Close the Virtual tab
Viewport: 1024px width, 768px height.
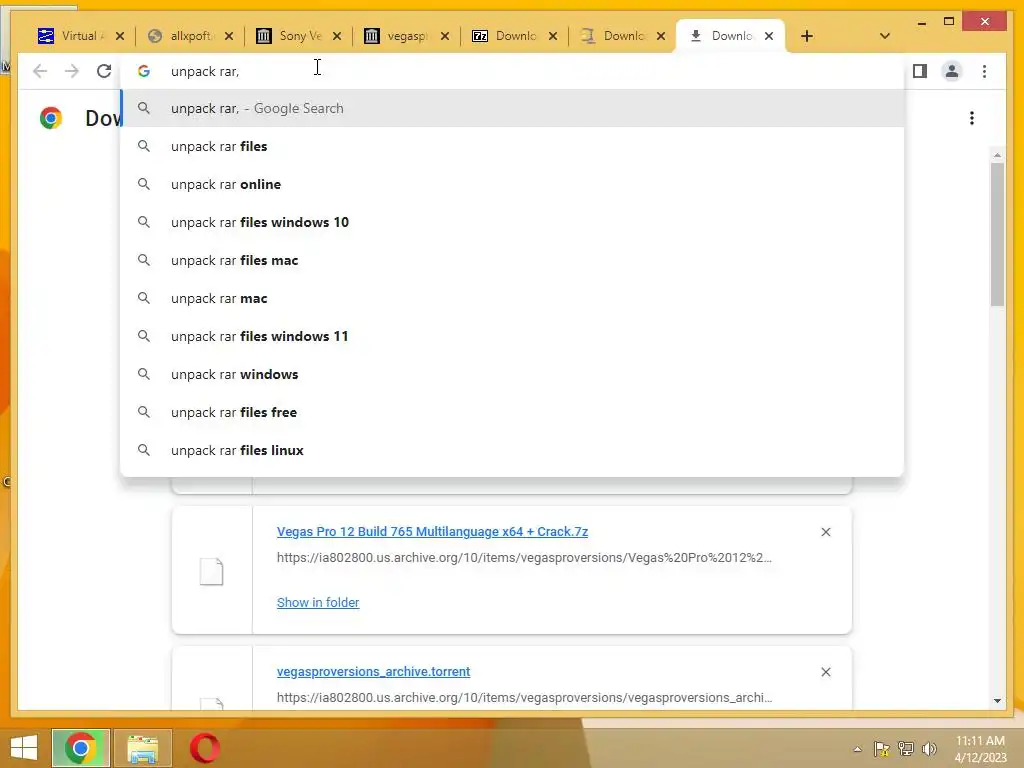(x=120, y=36)
